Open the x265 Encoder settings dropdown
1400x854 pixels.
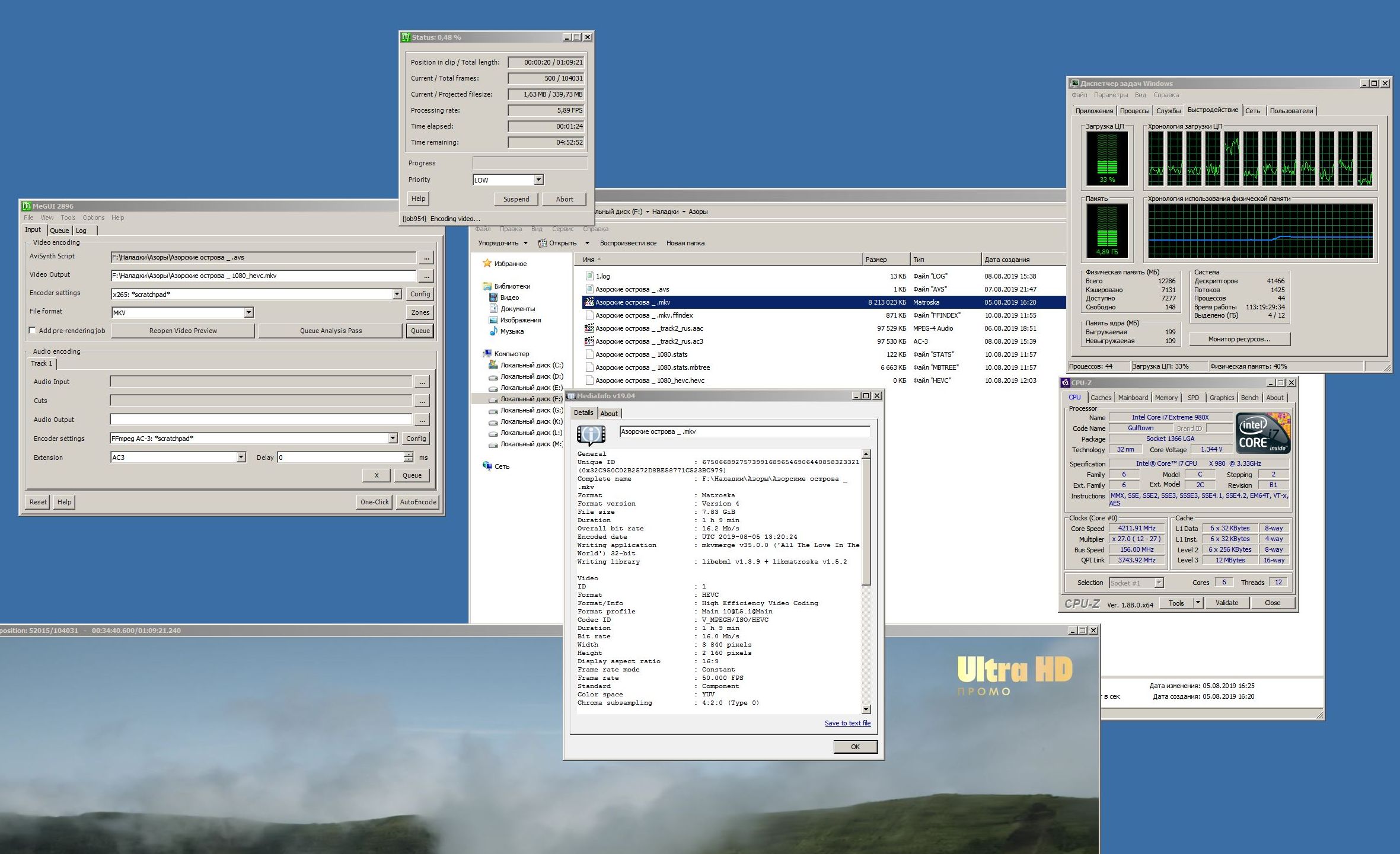tap(397, 294)
